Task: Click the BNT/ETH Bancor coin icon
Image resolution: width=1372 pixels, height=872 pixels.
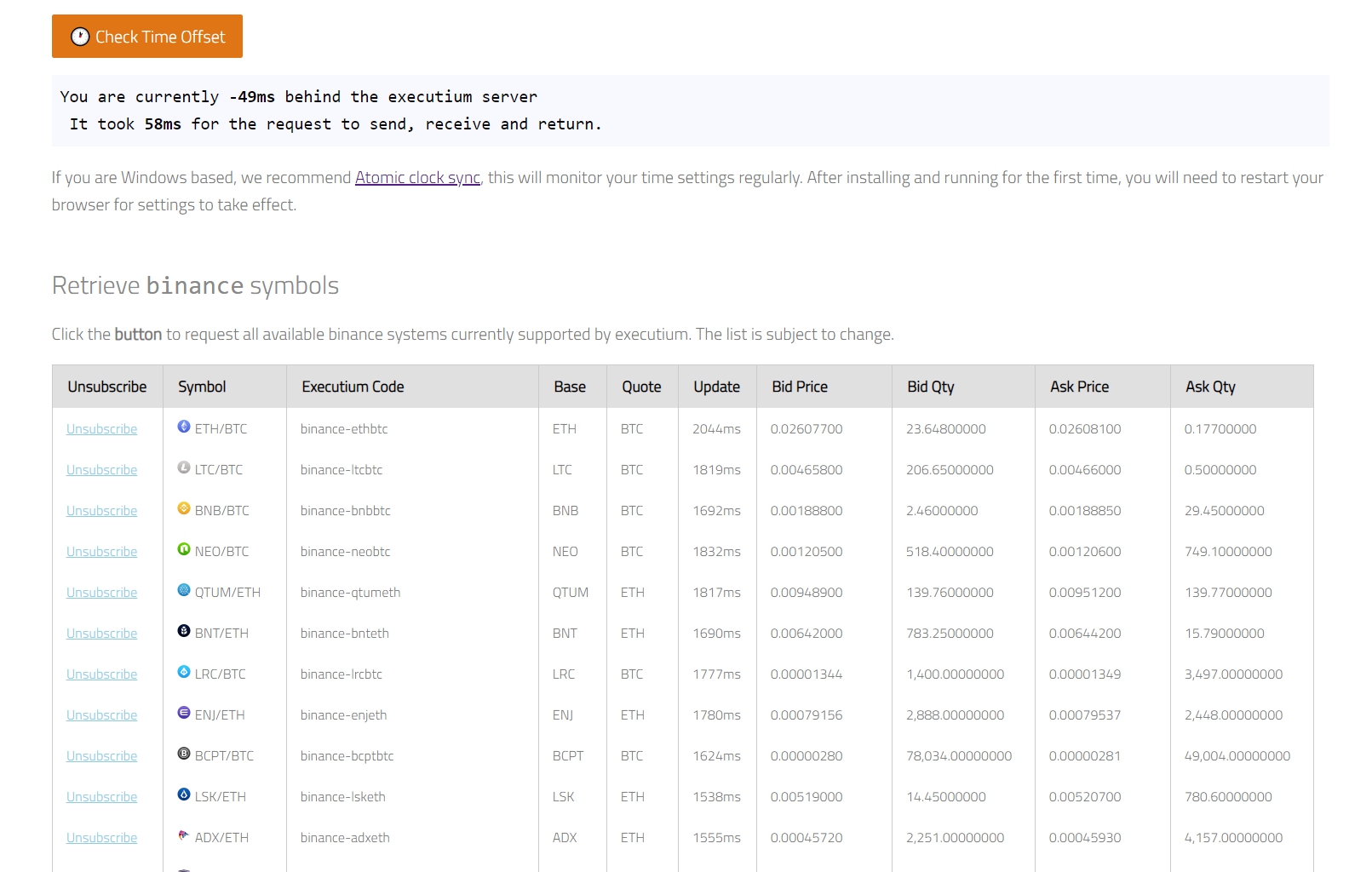Action: (x=184, y=631)
